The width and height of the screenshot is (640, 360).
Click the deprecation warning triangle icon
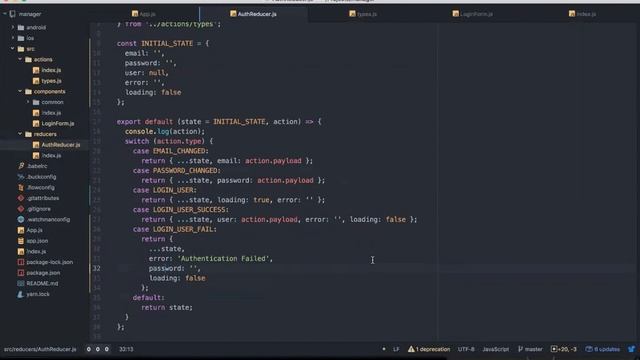411,349
